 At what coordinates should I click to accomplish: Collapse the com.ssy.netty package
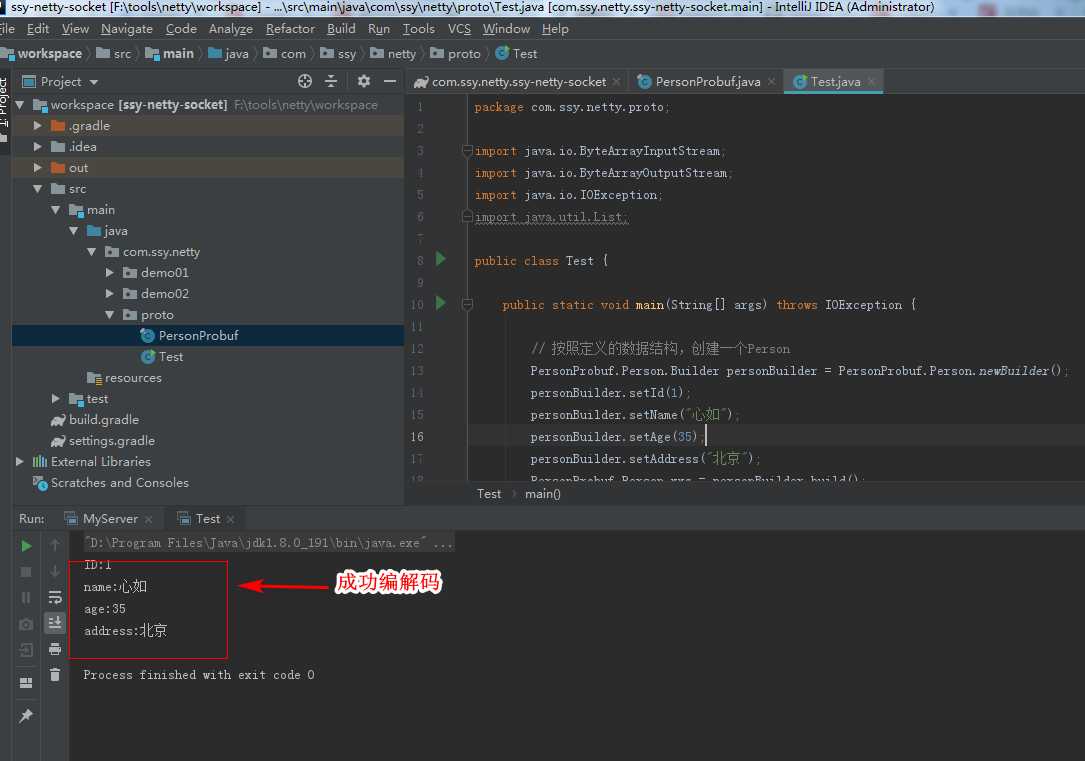pyautogui.click(x=91, y=252)
